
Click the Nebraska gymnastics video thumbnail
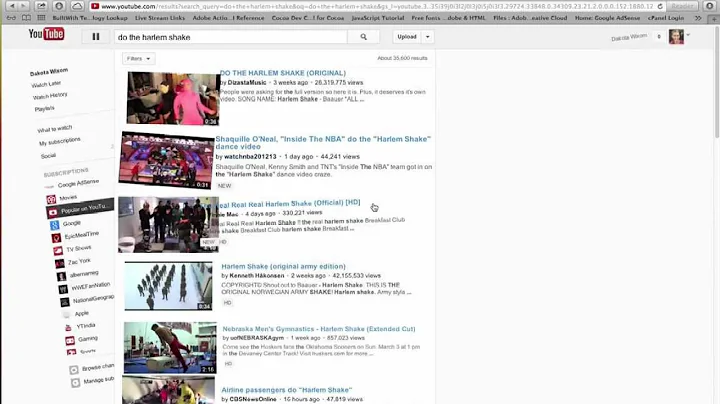tap(170, 348)
